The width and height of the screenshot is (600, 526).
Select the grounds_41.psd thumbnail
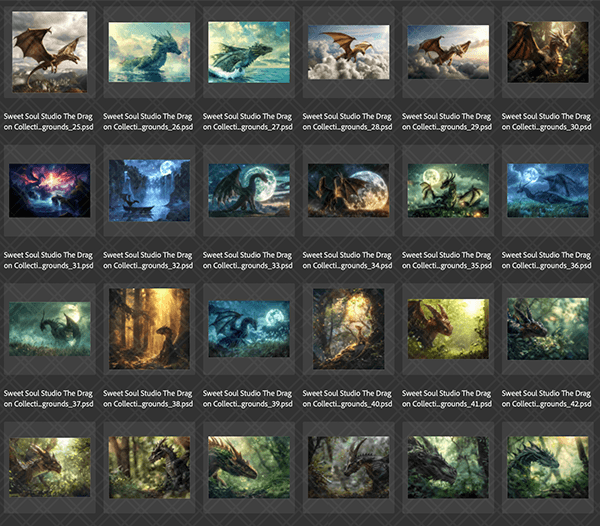pyautogui.click(x=448, y=329)
